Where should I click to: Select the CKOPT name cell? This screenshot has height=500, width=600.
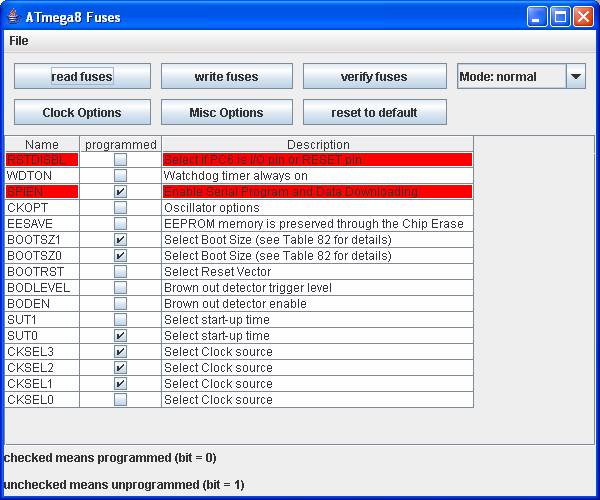[x=42, y=208]
